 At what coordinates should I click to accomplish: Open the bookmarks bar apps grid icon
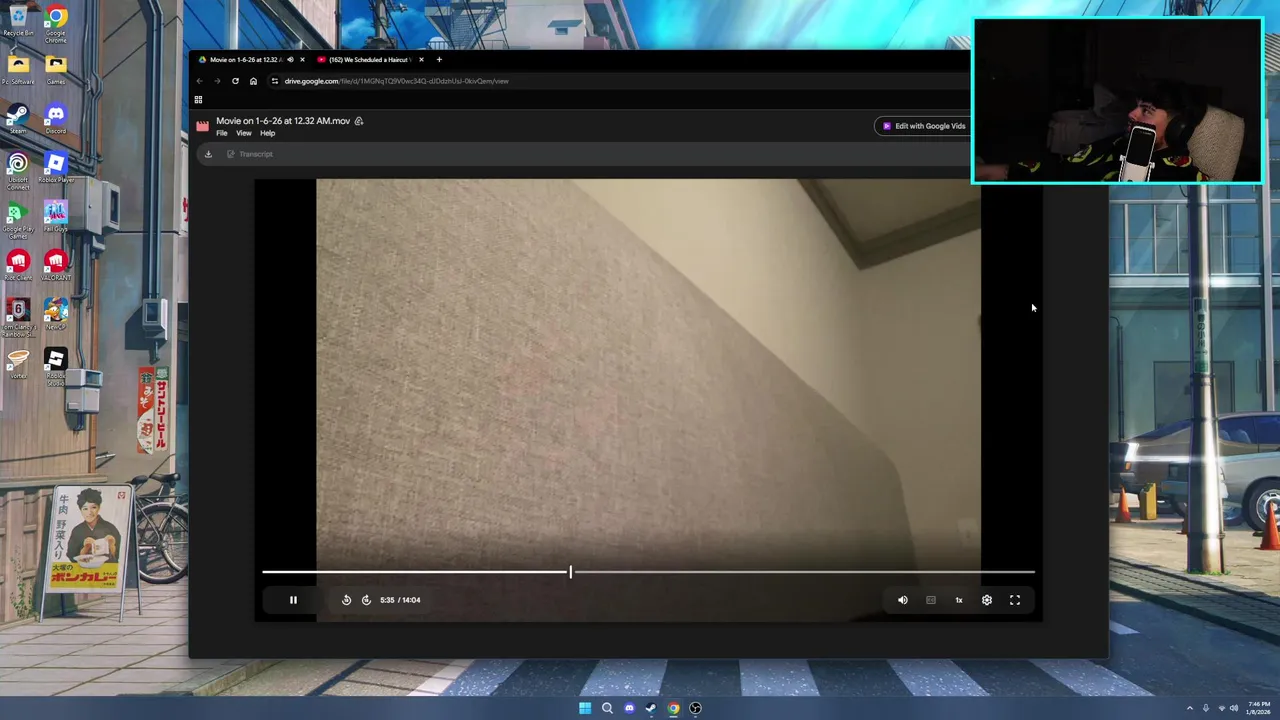tap(198, 100)
